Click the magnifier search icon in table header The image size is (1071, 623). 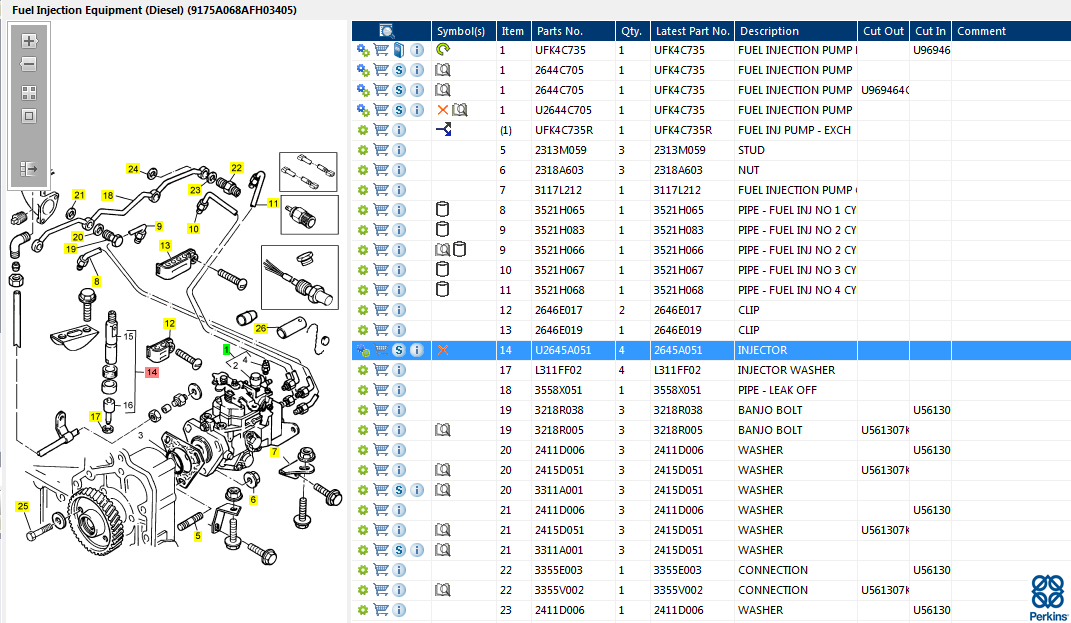click(x=387, y=31)
